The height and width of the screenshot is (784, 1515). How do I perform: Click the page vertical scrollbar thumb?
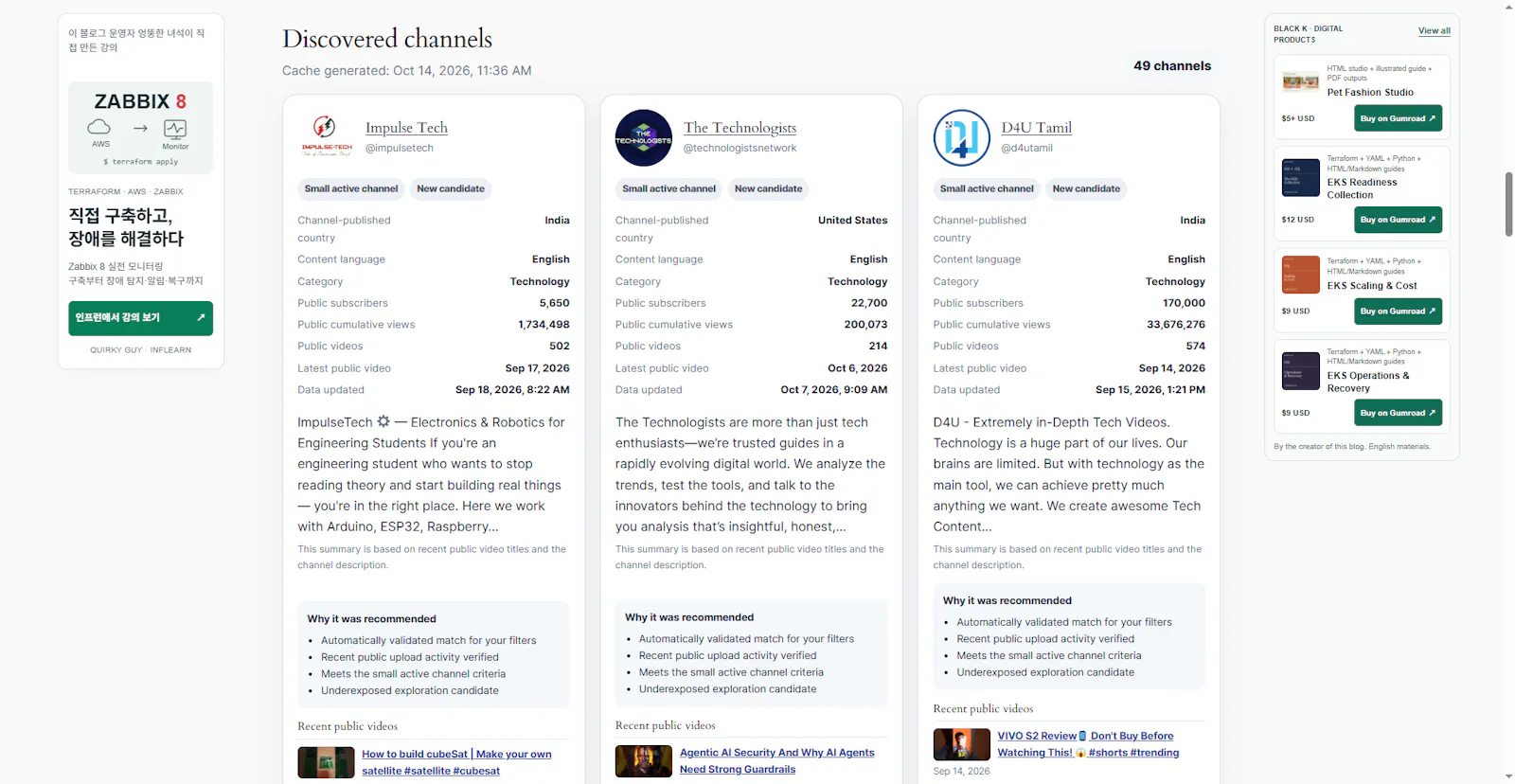(1508, 205)
